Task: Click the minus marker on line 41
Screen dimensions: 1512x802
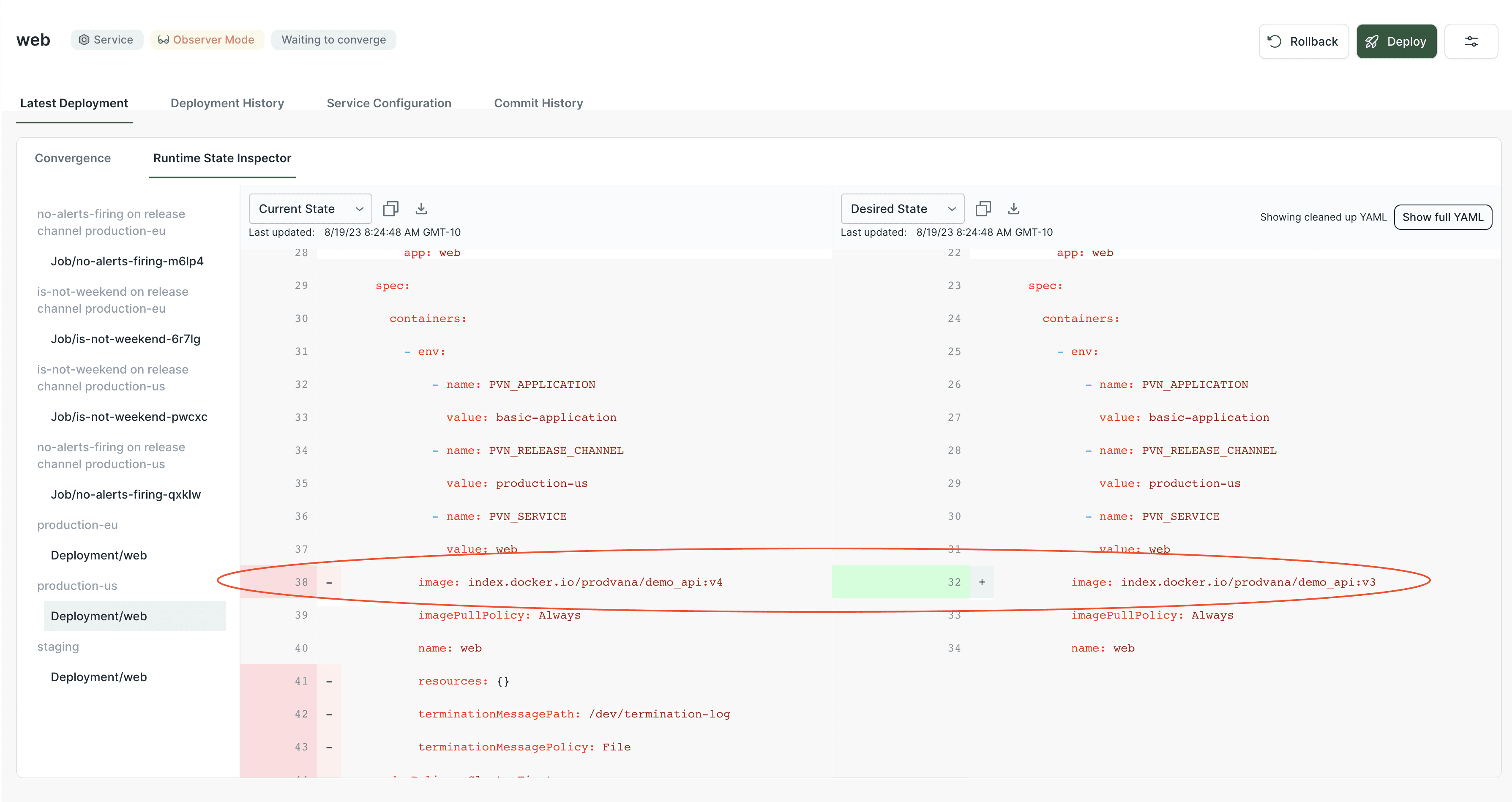Action: pyautogui.click(x=329, y=681)
